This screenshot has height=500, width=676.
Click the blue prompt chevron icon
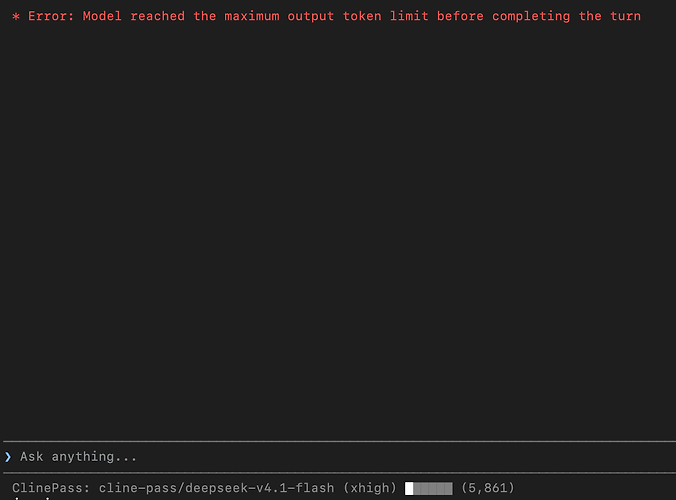[8, 457]
